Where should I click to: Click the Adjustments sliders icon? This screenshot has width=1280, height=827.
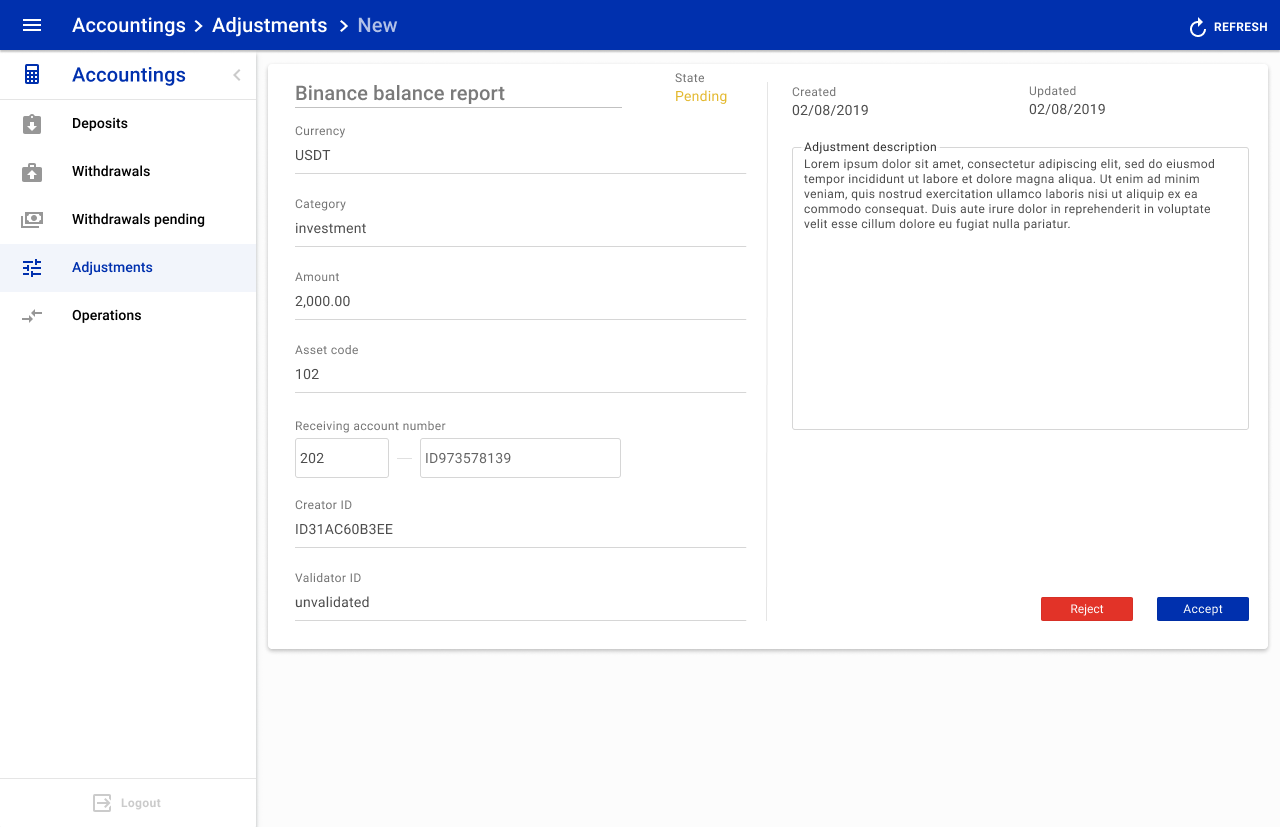[32, 268]
